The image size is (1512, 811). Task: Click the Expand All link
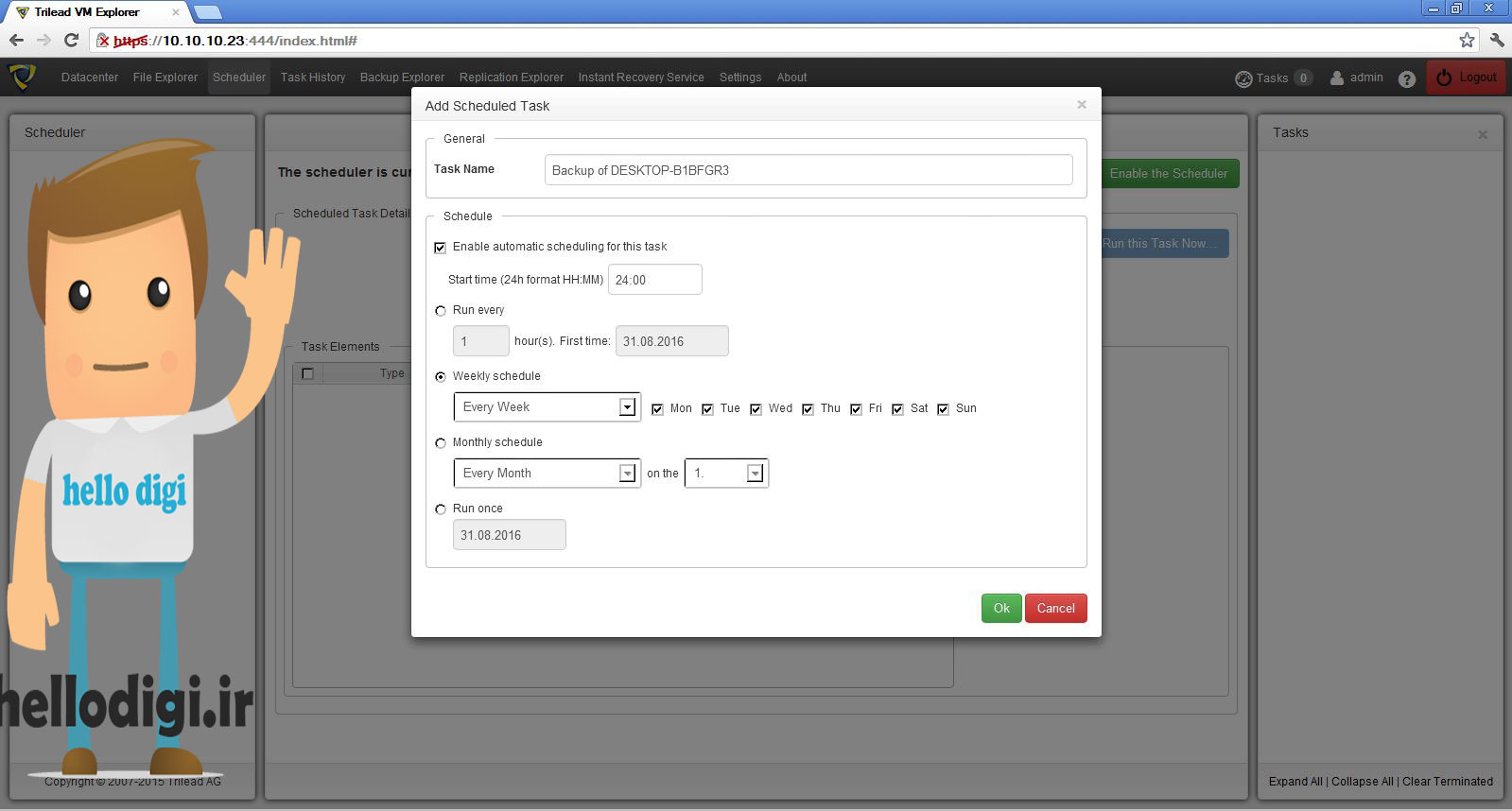(x=1295, y=782)
